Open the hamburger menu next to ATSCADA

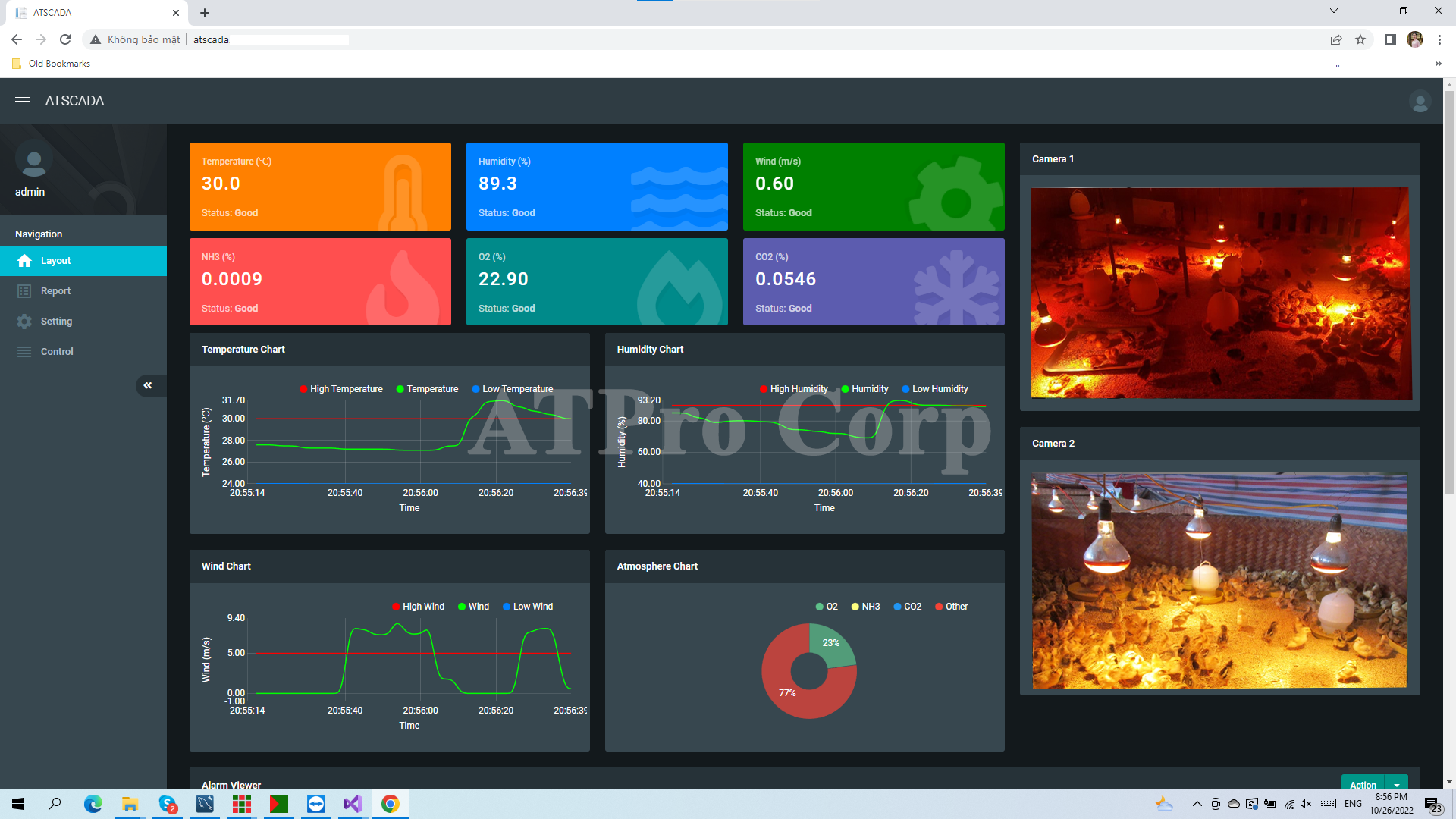pyautogui.click(x=23, y=101)
